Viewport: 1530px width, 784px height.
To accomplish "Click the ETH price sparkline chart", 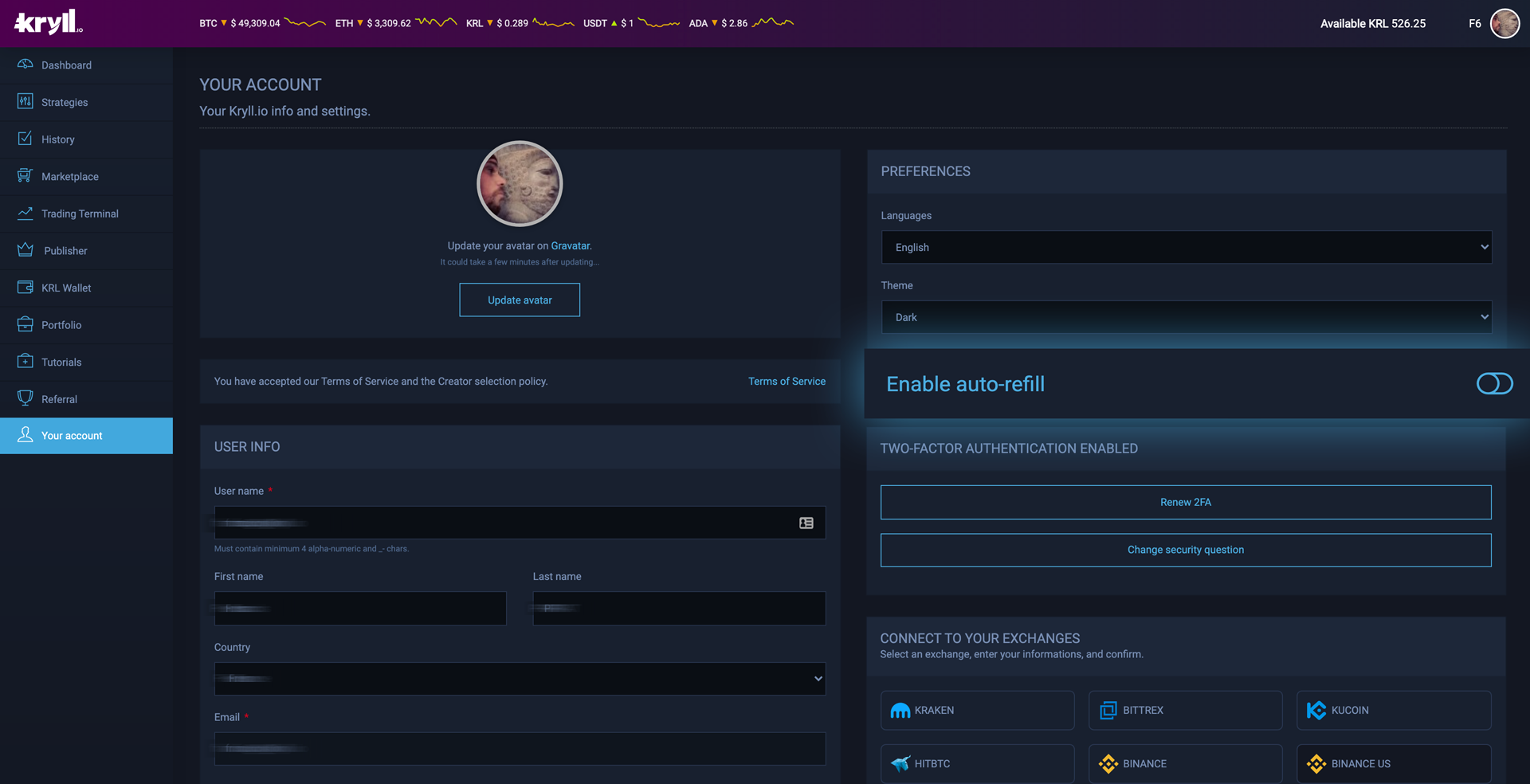I will pos(436,23).
